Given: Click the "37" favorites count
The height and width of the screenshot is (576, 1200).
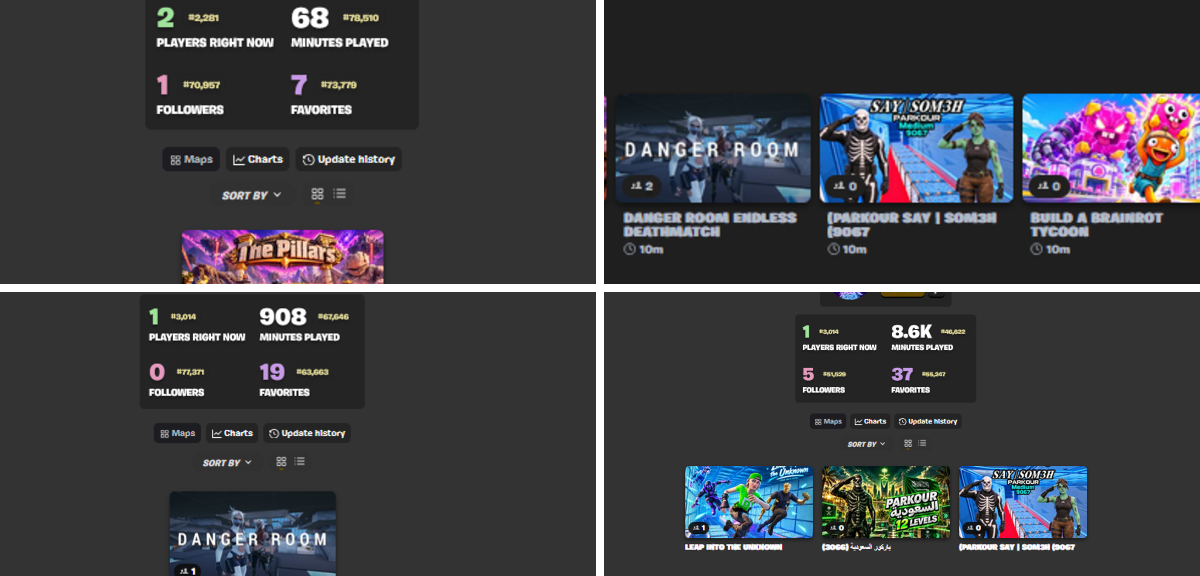Looking at the screenshot, I should click(903, 374).
